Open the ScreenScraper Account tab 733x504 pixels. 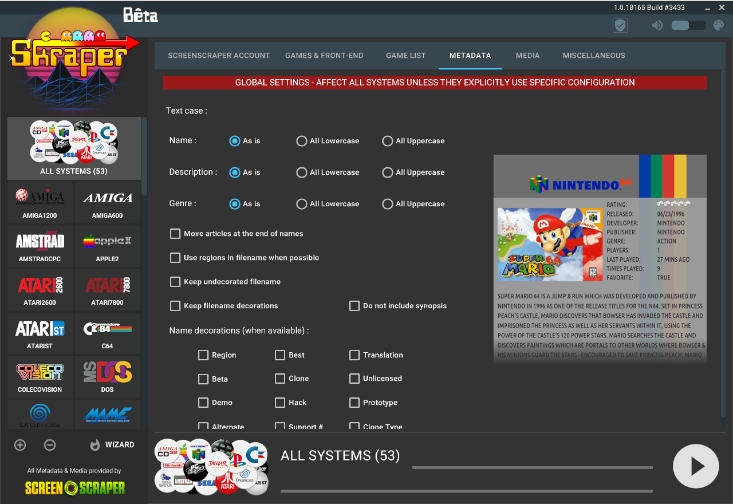click(219, 55)
